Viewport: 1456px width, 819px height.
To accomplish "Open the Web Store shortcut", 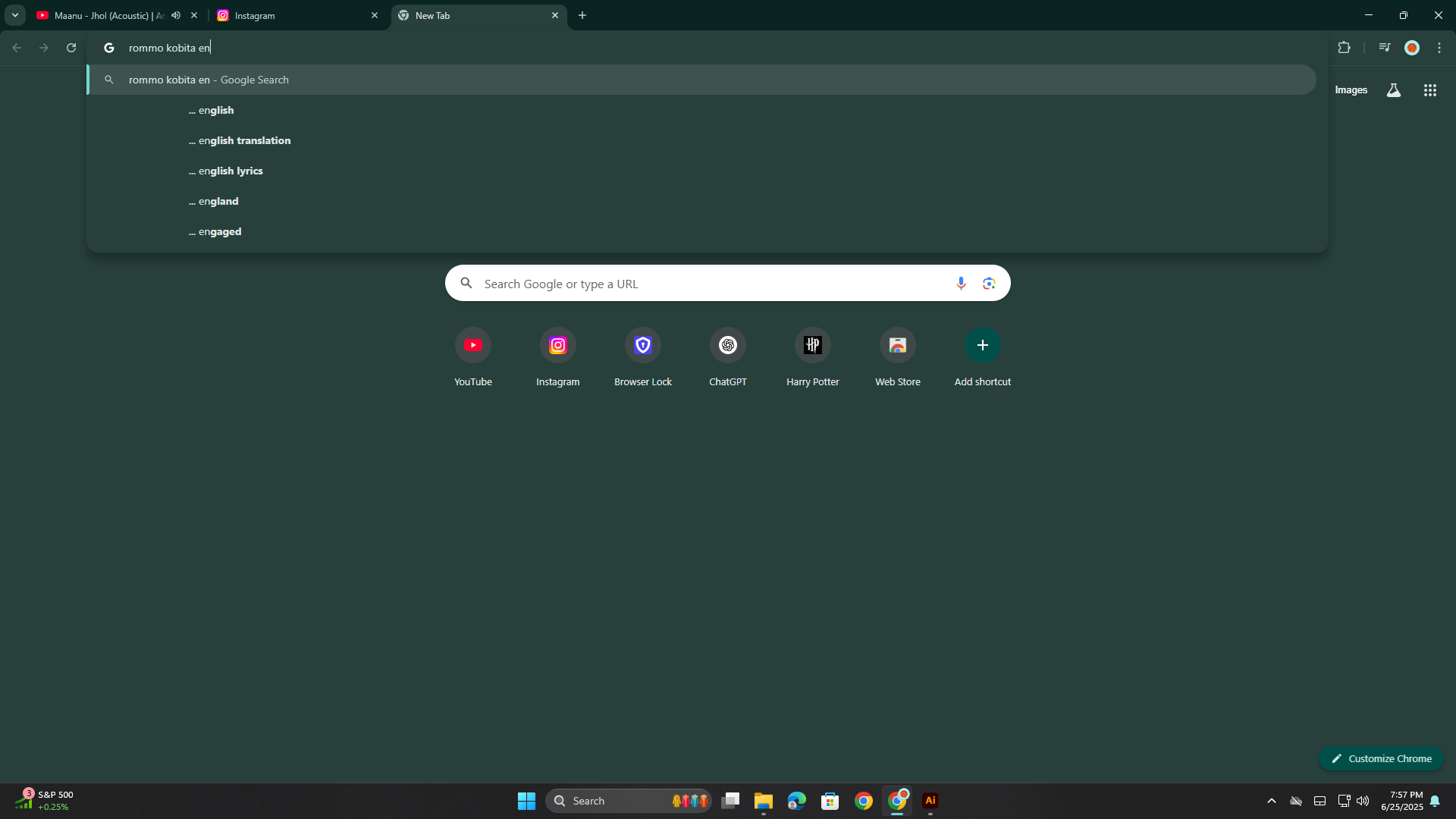I will pyautogui.click(x=898, y=358).
